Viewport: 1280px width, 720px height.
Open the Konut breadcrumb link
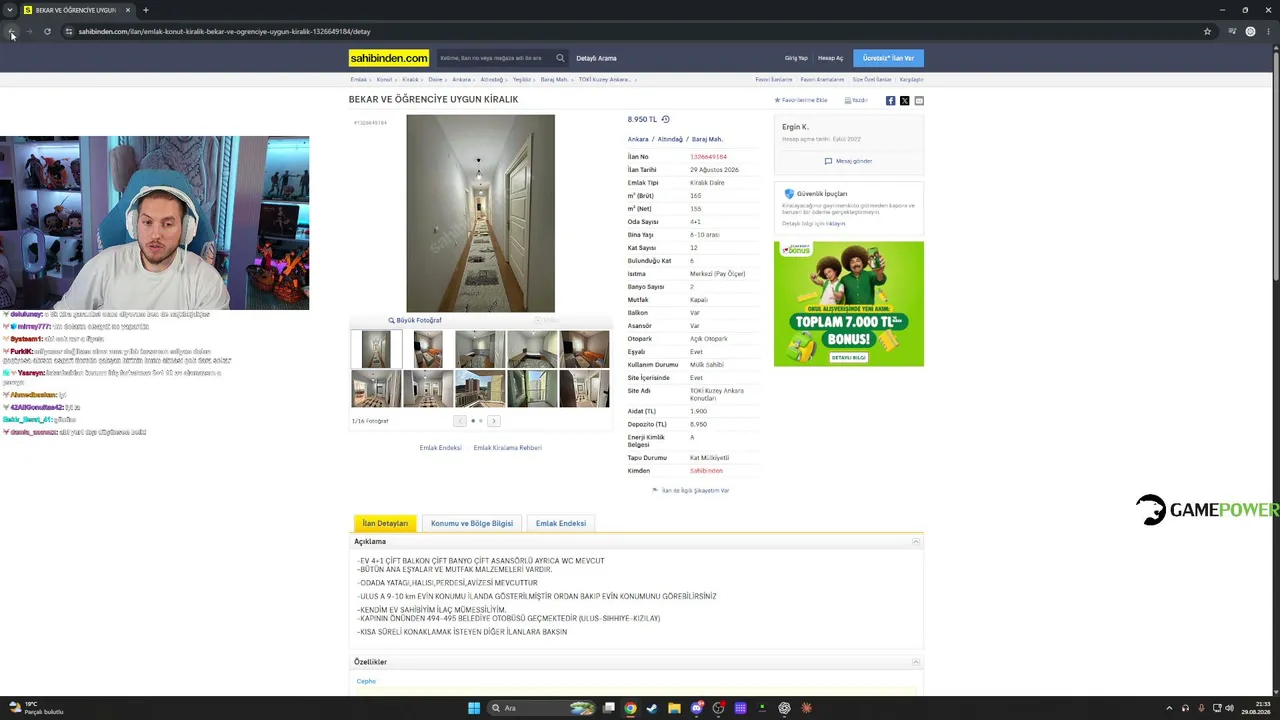coord(384,79)
